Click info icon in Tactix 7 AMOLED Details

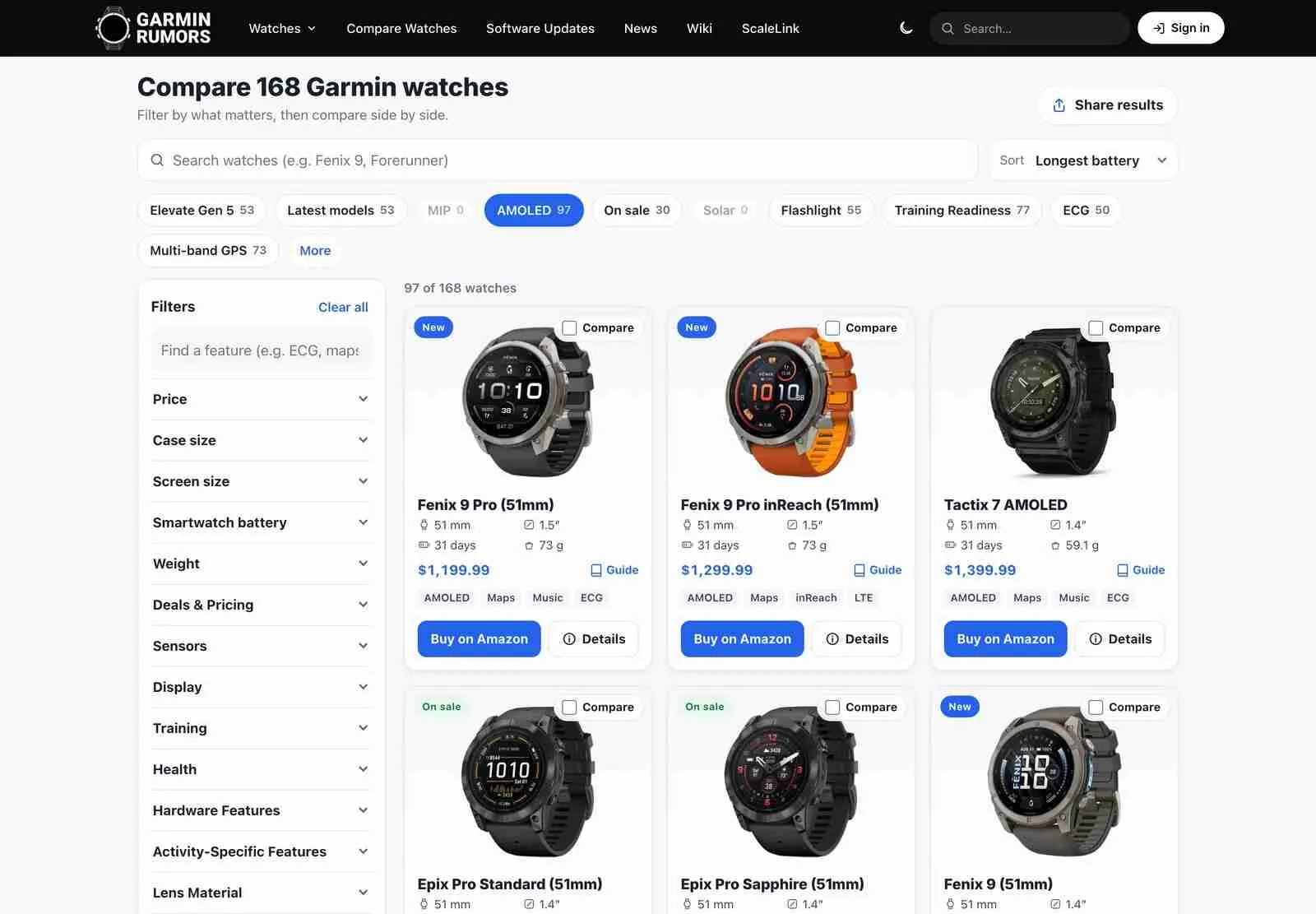[1096, 639]
